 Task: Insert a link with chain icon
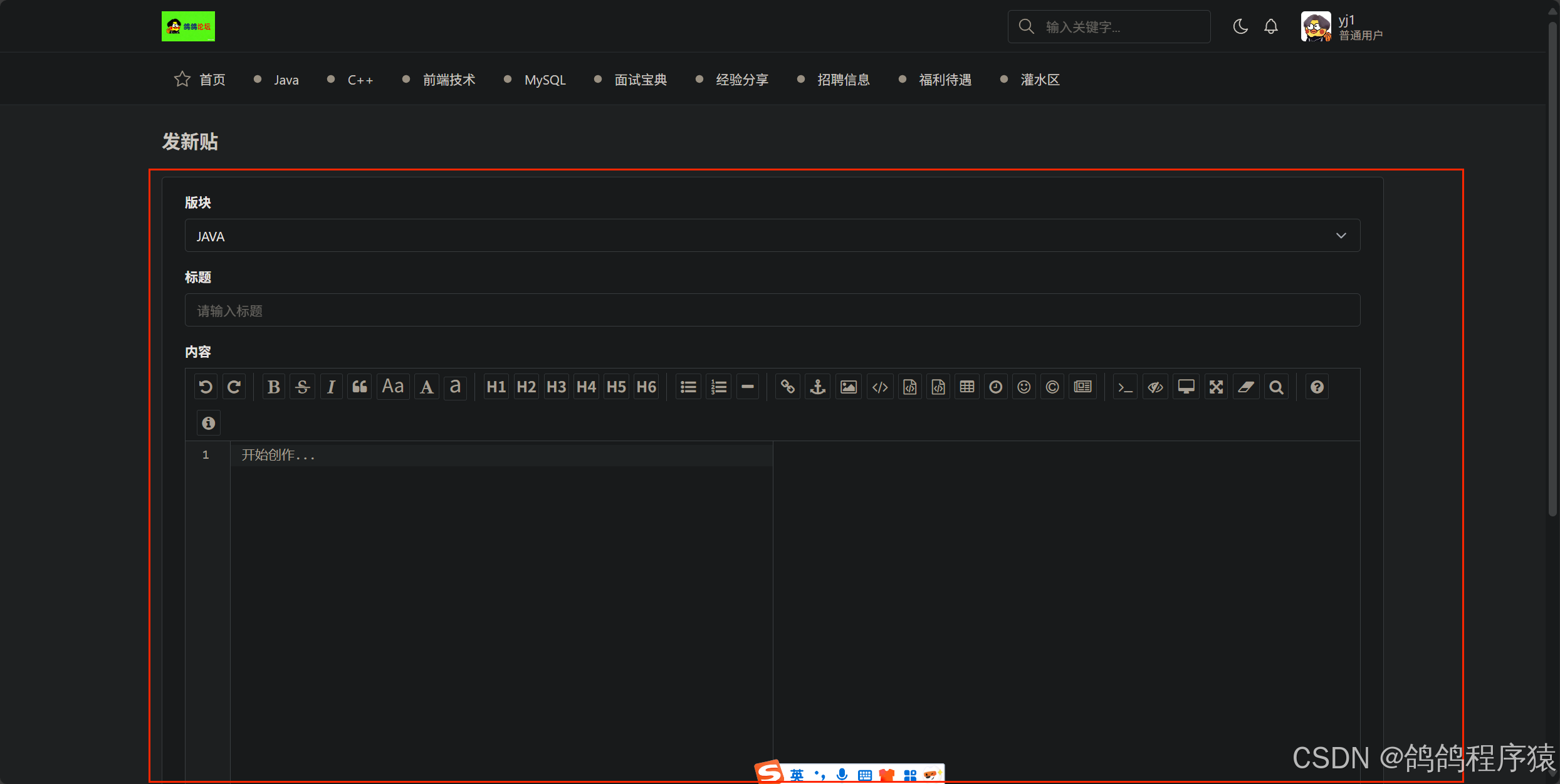(x=788, y=387)
